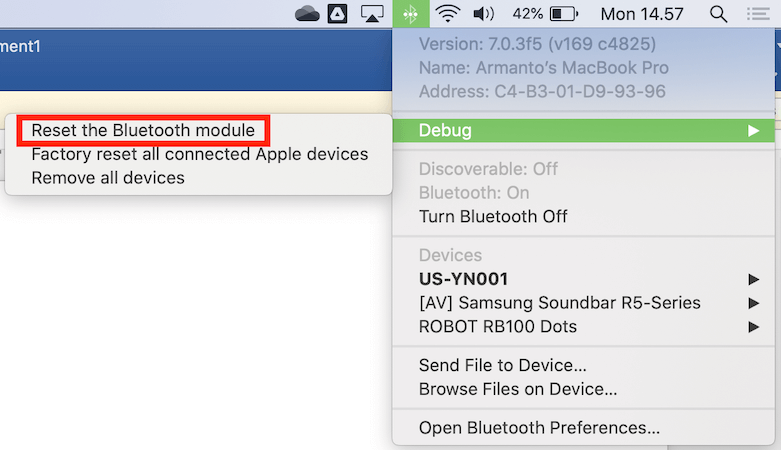This screenshot has width=781, height=450.
Task: Click the cloud icon in menu bar
Action: [307, 13]
